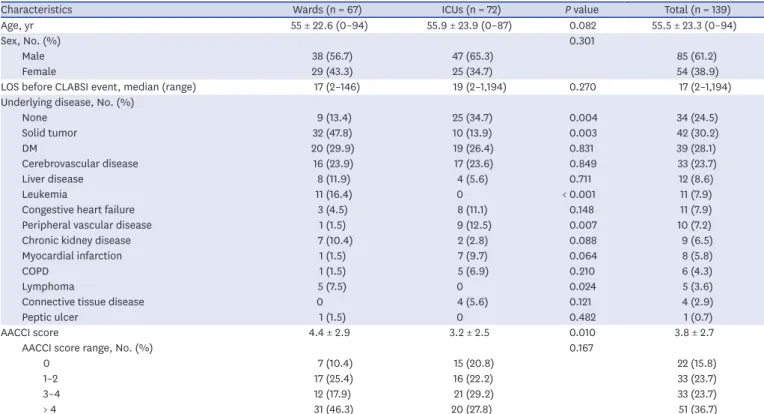The height and width of the screenshot is (414, 764).
Task: Click the 'DM' row label
Action: click(29, 148)
